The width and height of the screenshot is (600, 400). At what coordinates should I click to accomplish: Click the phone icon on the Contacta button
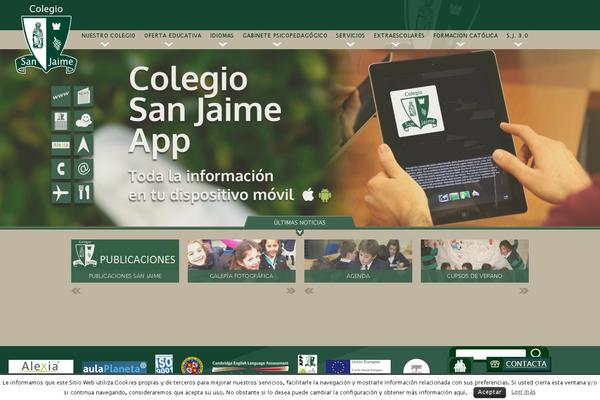point(495,364)
